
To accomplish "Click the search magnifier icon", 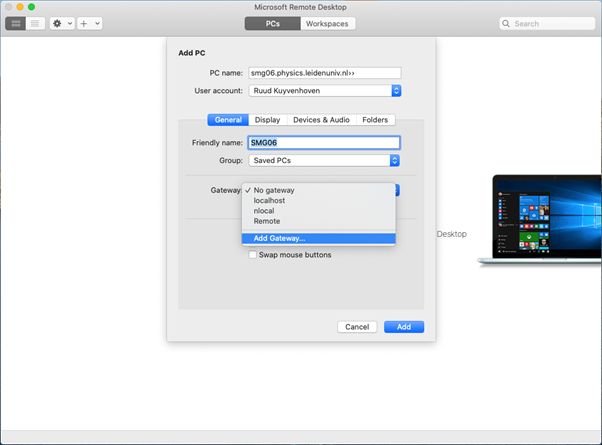I will coord(505,23).
